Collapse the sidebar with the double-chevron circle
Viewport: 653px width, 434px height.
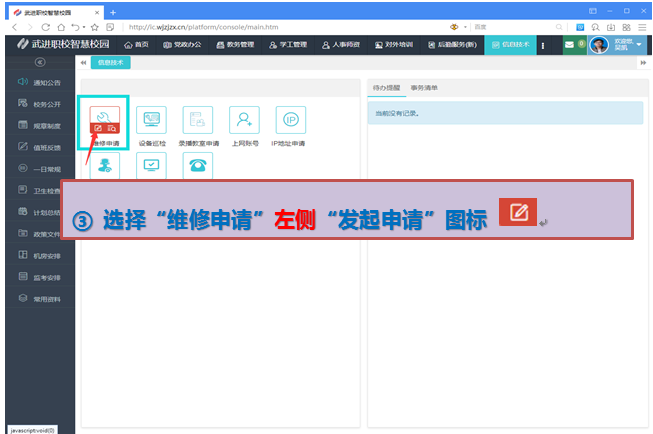[40, 62]
